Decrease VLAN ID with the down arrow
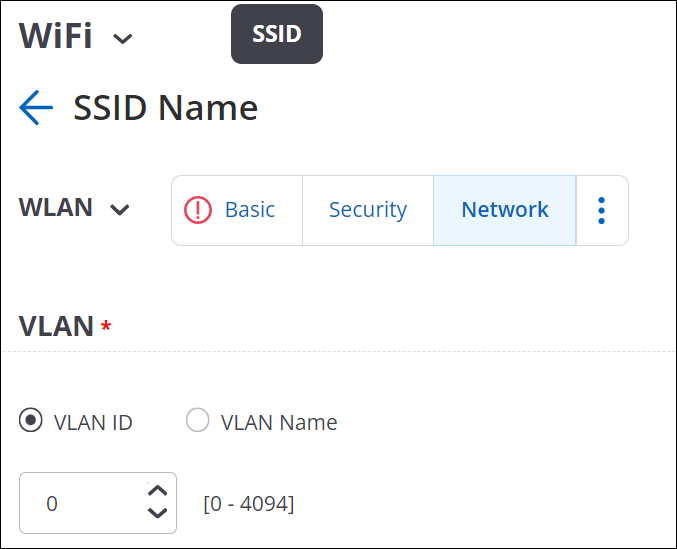677x549 pixels. click(158, 513)
